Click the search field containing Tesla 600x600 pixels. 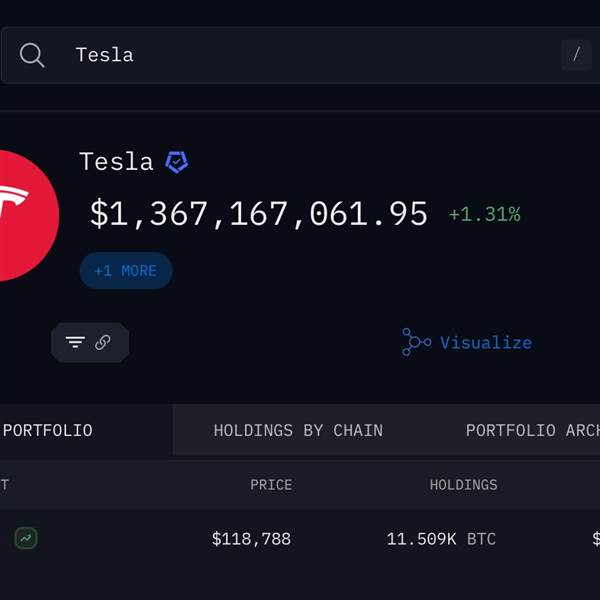[x=300, y=55]
